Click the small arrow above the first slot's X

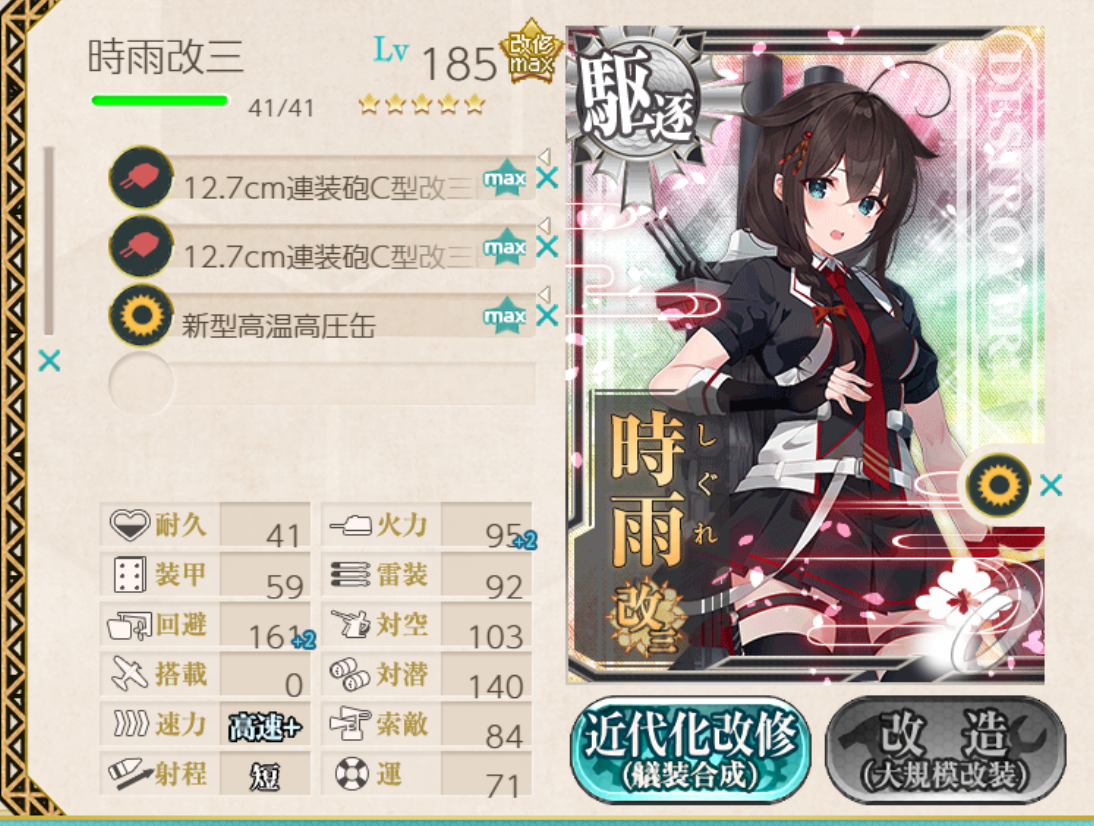(544, 156)
